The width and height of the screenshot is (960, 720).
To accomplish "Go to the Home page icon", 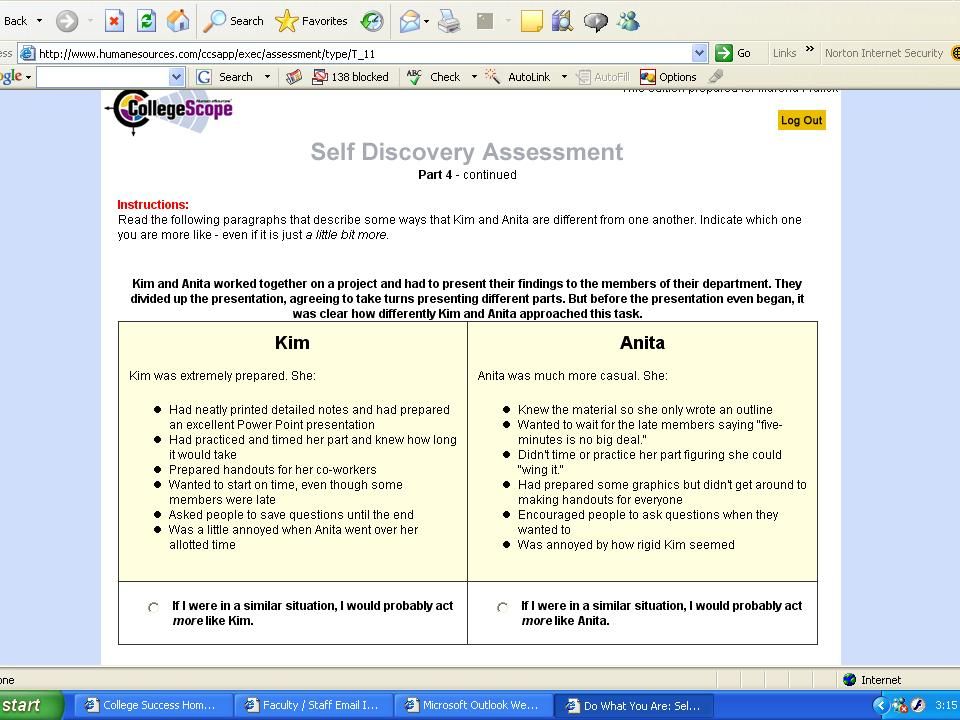I will (x=178, y=21).
